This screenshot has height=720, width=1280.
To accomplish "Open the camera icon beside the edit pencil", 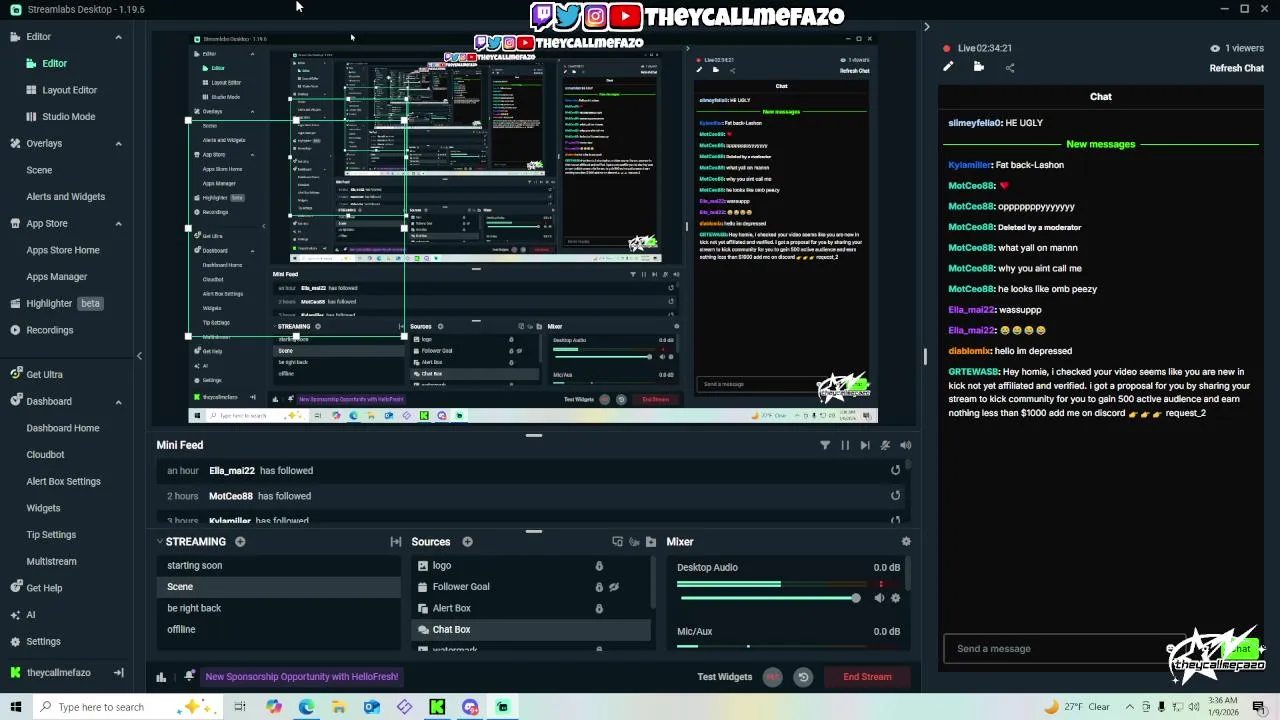I will 979,67.
